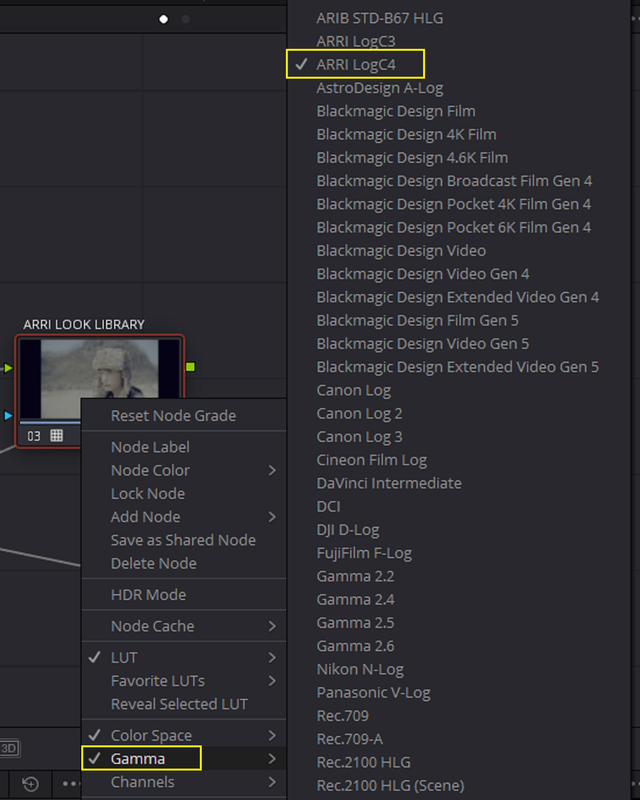Select first page indicator dot
This screenshot has height=800, width=640.
coord(164,19)
